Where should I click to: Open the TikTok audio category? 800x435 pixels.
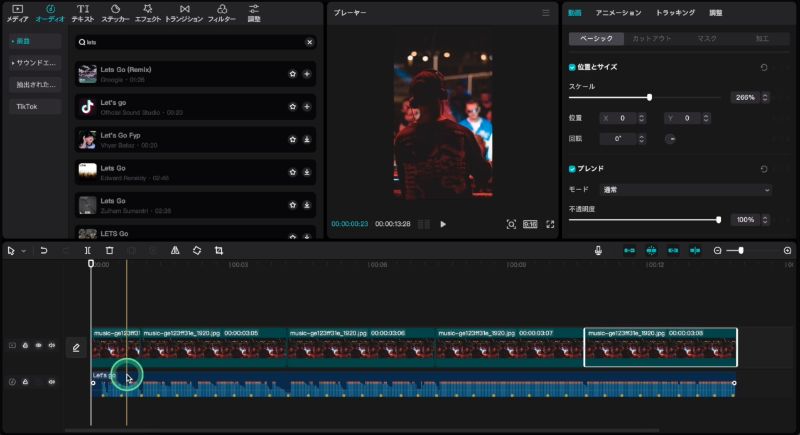click(x=35, y=107)
